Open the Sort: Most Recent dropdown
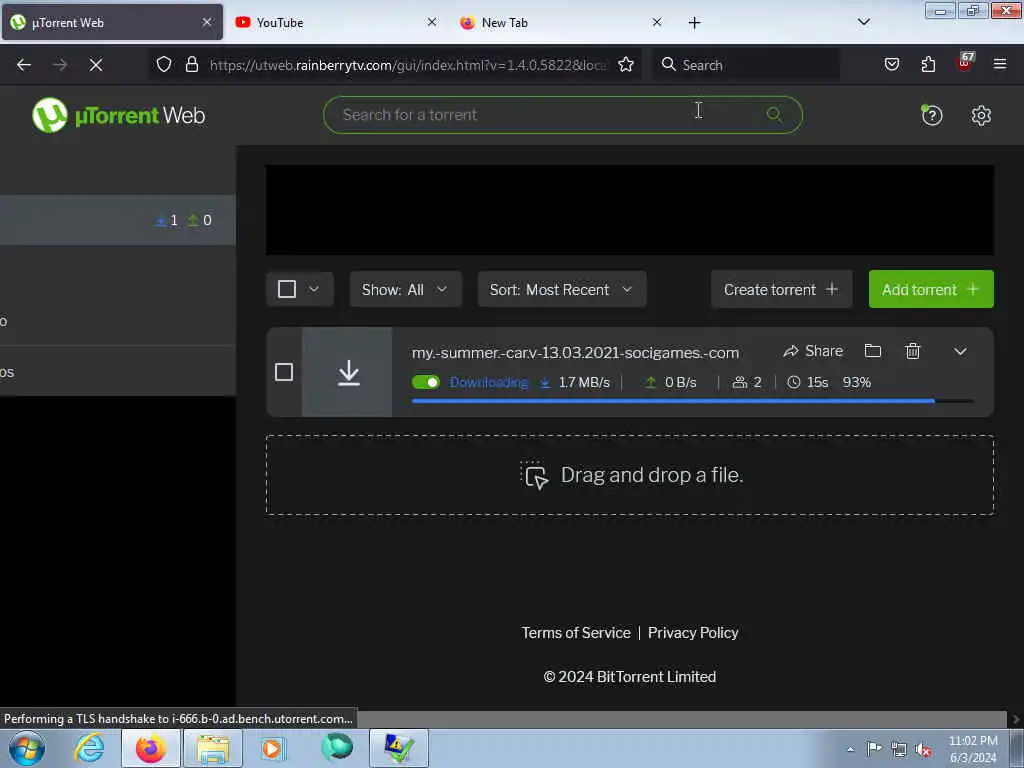 point(562,289)
